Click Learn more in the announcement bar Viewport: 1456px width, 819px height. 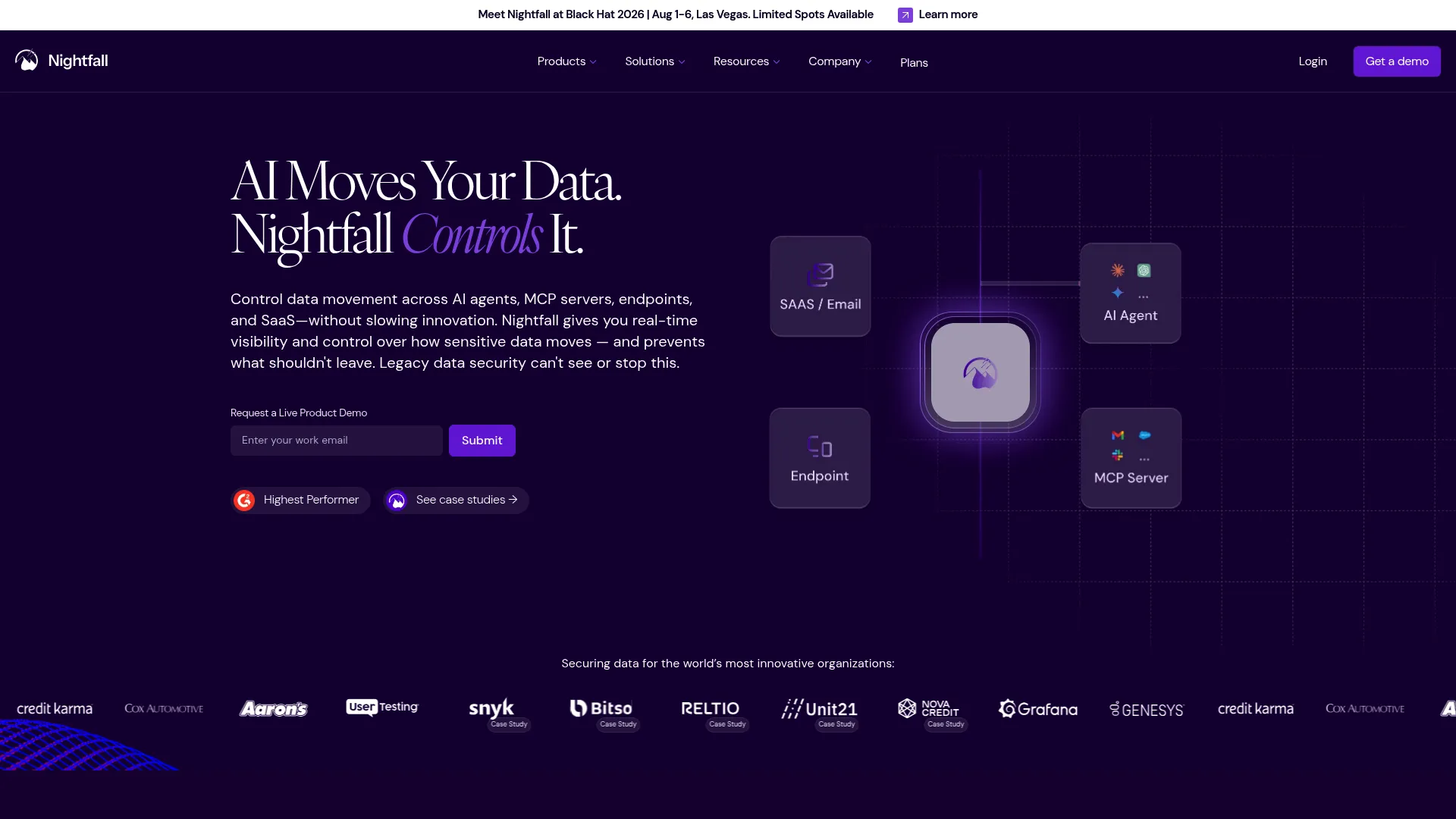(x=948, y=14)
